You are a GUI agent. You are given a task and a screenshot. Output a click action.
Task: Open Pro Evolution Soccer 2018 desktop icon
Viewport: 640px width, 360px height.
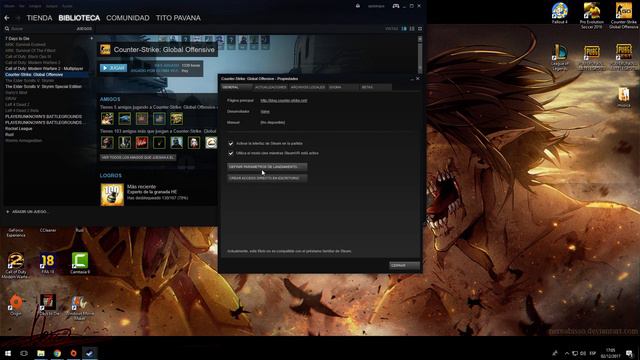coord(591,15)
